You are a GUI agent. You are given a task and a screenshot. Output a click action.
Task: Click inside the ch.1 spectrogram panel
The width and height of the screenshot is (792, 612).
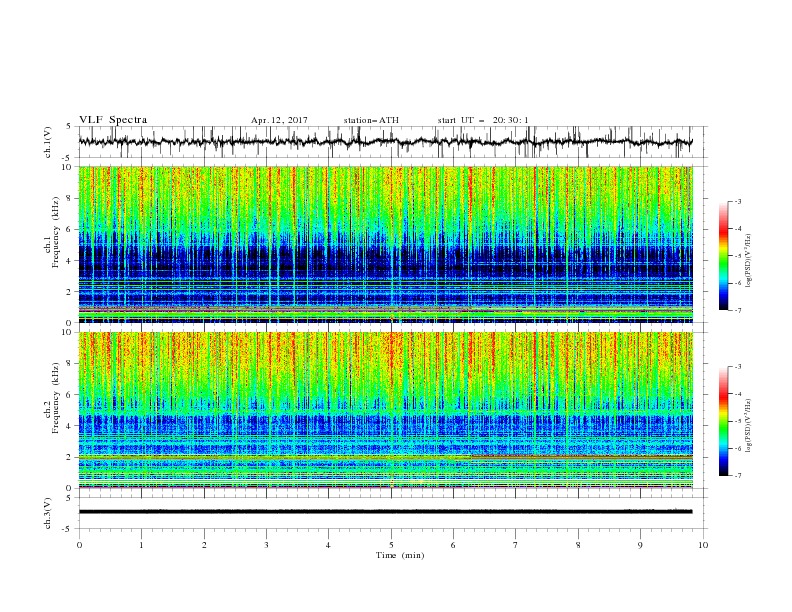tap(385, 244)
